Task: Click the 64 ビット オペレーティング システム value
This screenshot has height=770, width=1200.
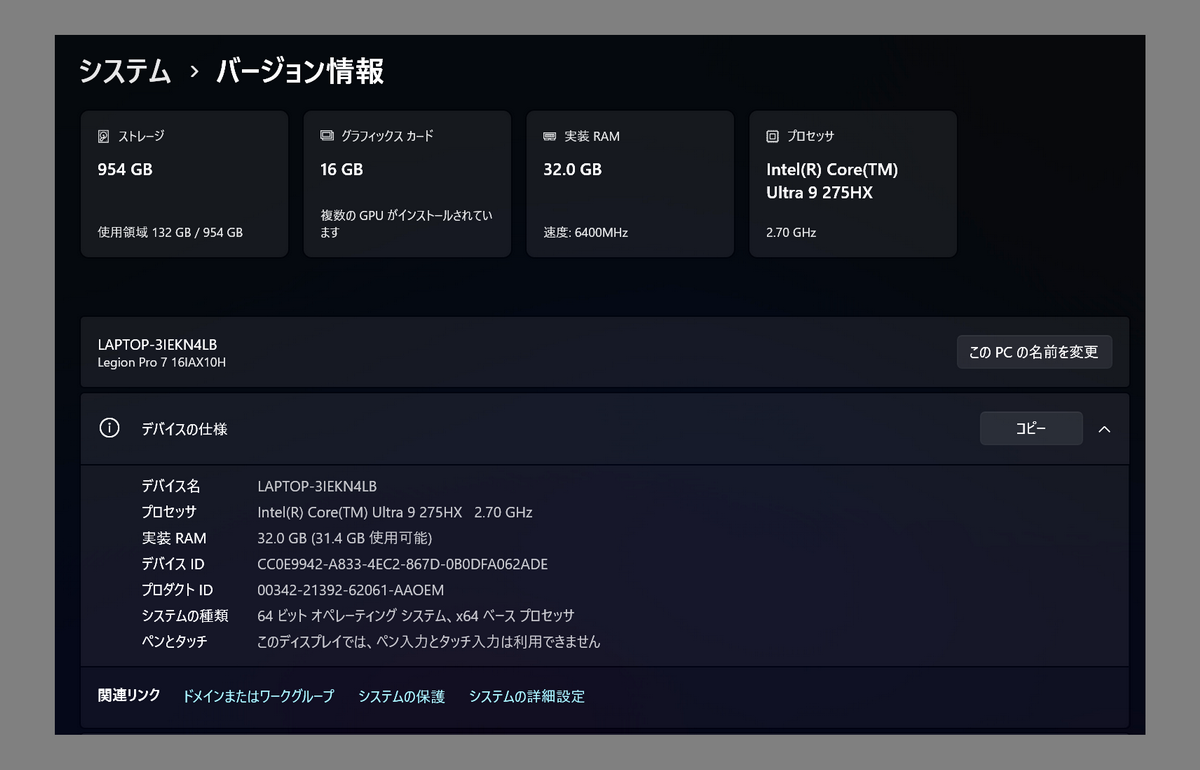Action: coord(416,616)
